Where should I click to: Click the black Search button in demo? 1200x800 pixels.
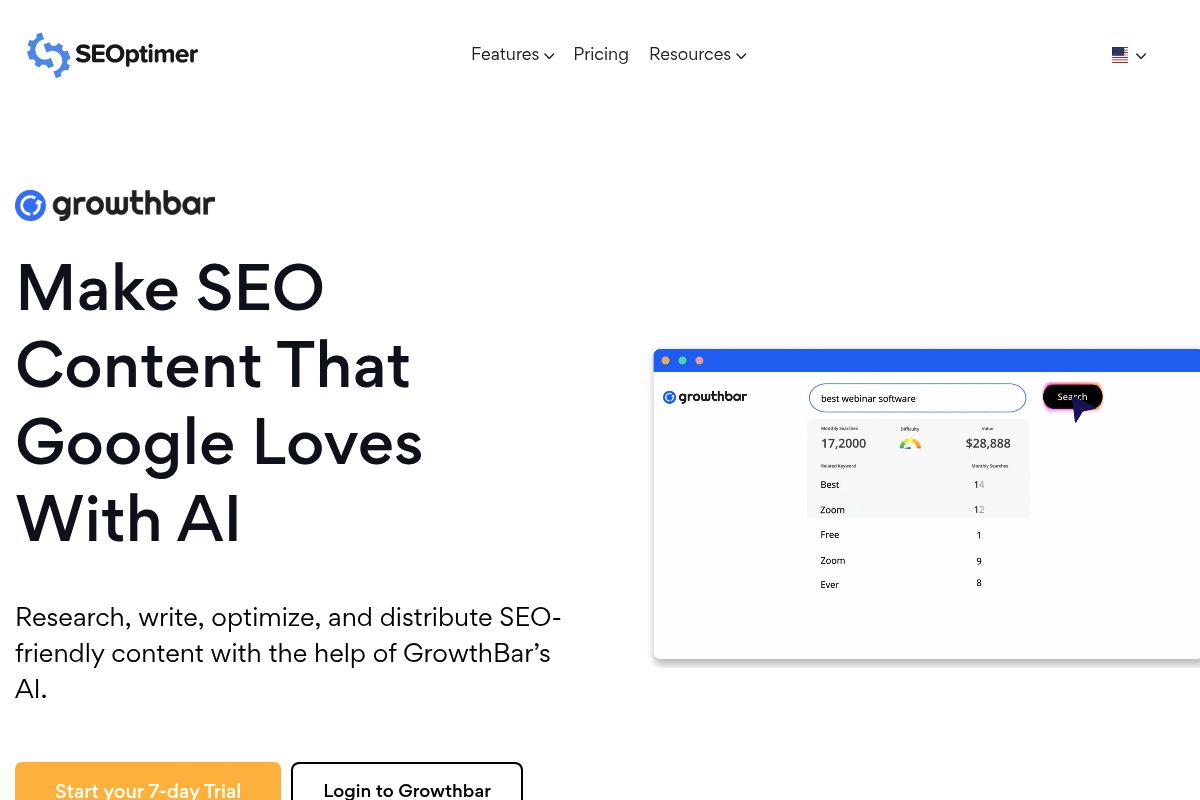click(1072, 397)
